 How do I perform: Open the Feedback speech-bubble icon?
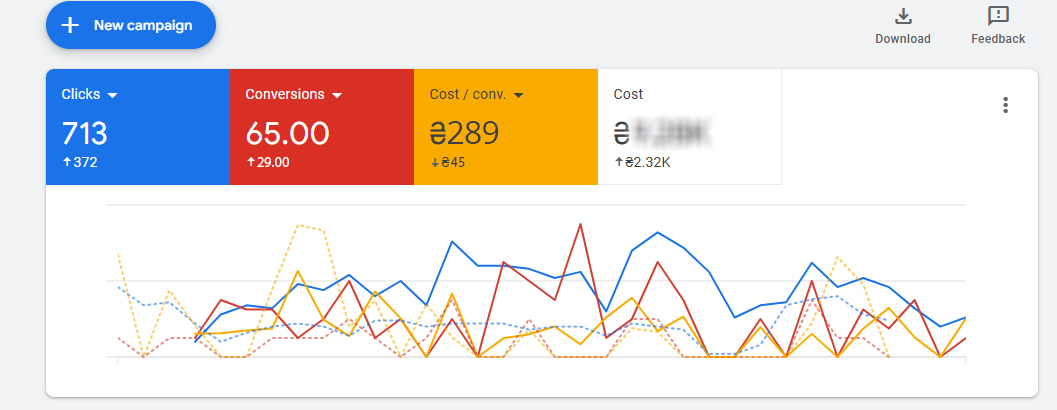998,16
